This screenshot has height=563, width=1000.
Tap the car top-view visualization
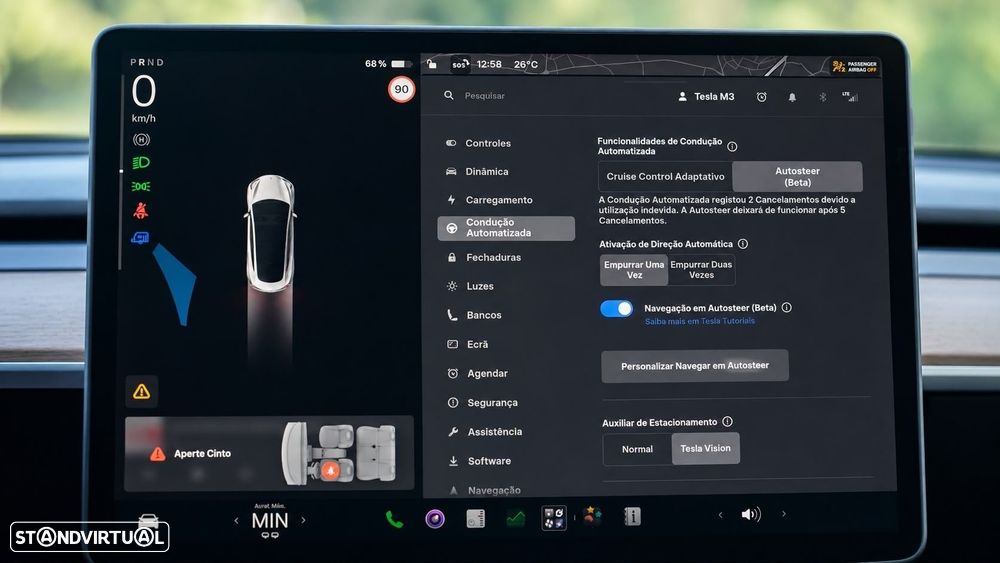click(x=271, y=233)
